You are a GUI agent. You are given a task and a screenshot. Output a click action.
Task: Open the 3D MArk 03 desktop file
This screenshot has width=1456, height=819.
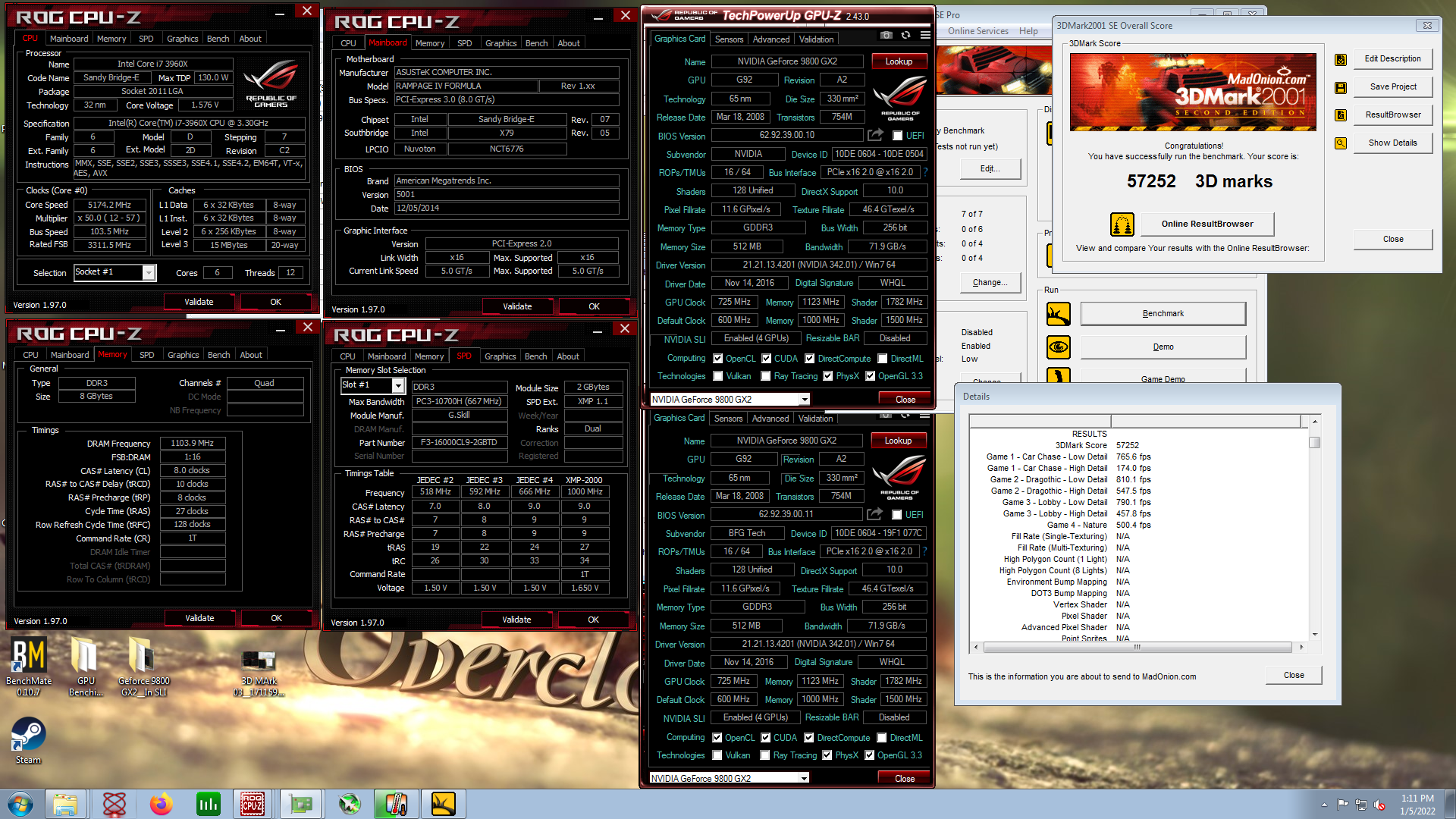coord(259,671)
